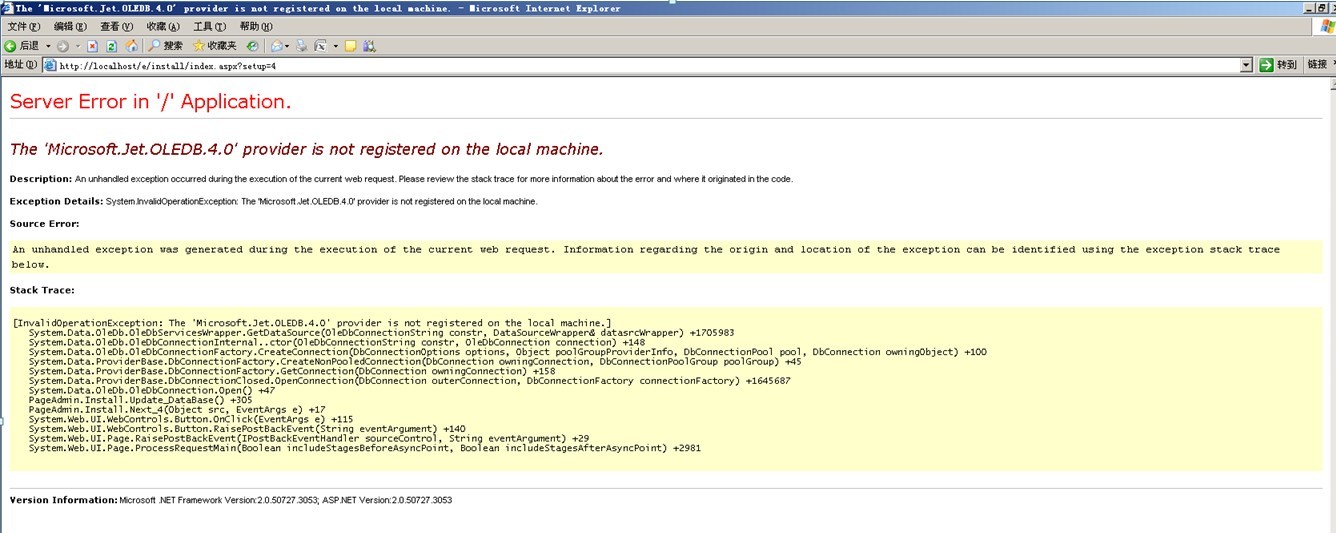Click the Mail envelope icon

(x=275, y=46)
